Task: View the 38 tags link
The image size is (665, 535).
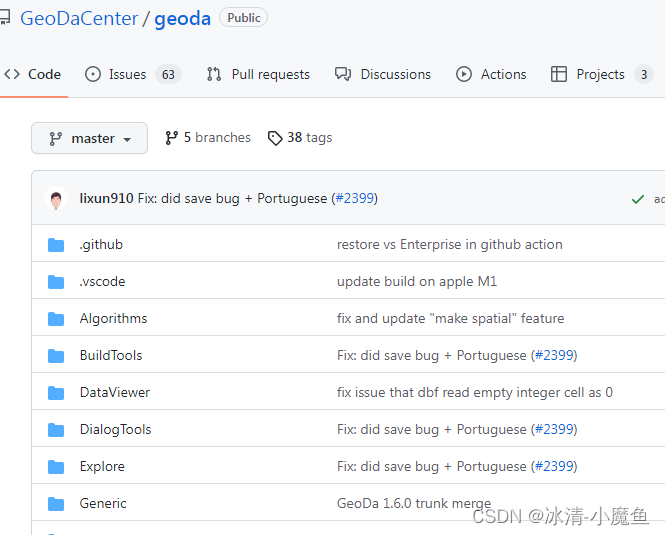Action: pyautogui.click(x=300, y=138)
